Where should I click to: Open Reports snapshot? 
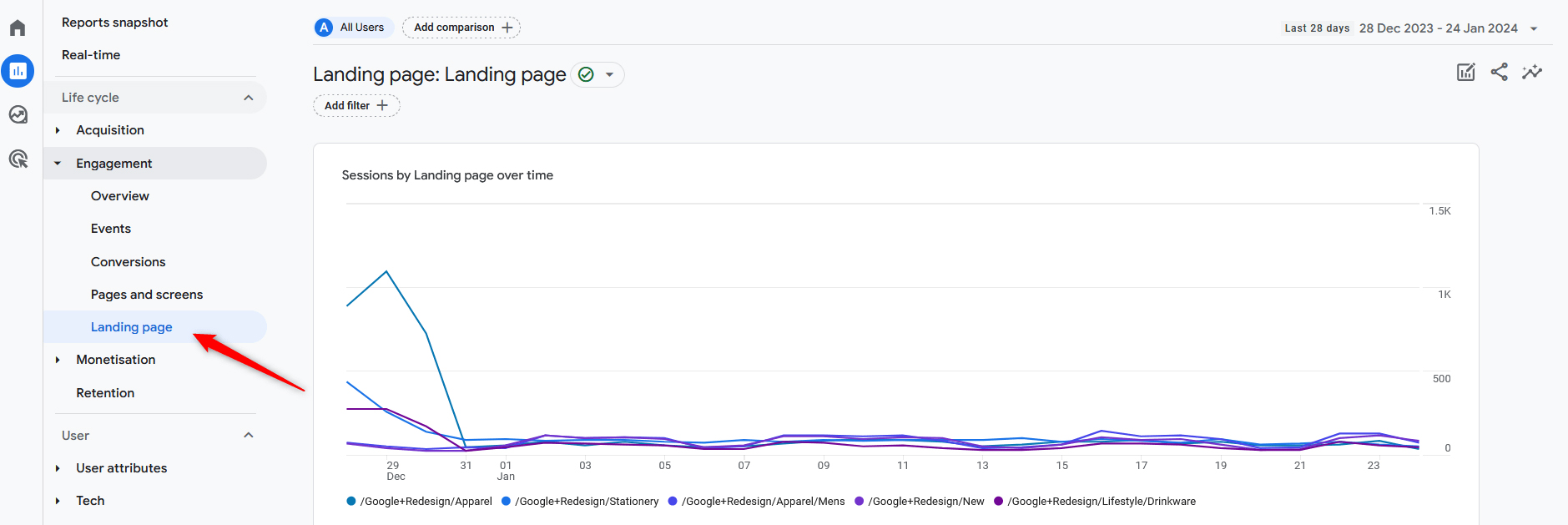coord(115,23)
